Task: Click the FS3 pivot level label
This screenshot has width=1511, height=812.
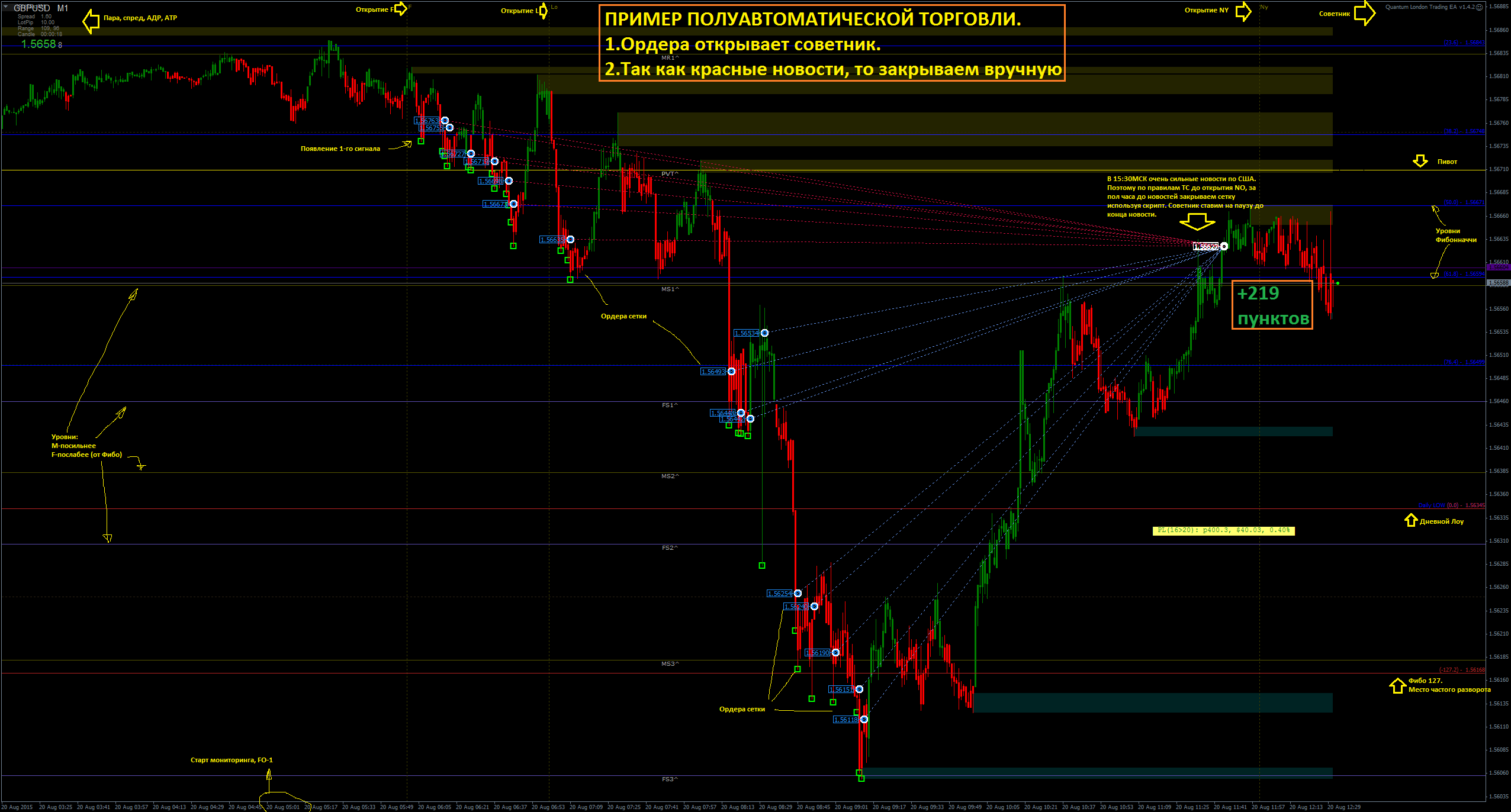Action: [670, 779]
